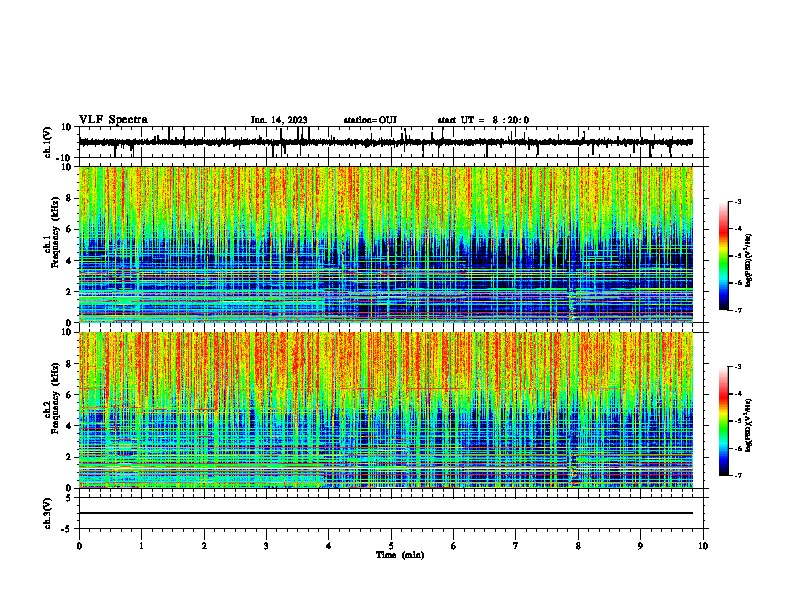
Task: Click the ch.2 spectrogram plot
Action: [386, 410]
